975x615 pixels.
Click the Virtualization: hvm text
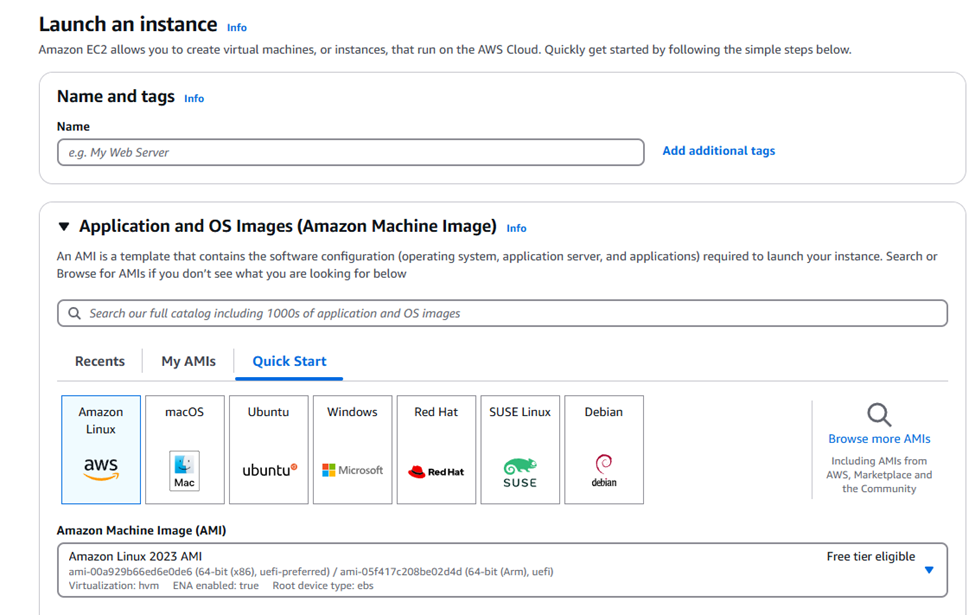(114, 586)
